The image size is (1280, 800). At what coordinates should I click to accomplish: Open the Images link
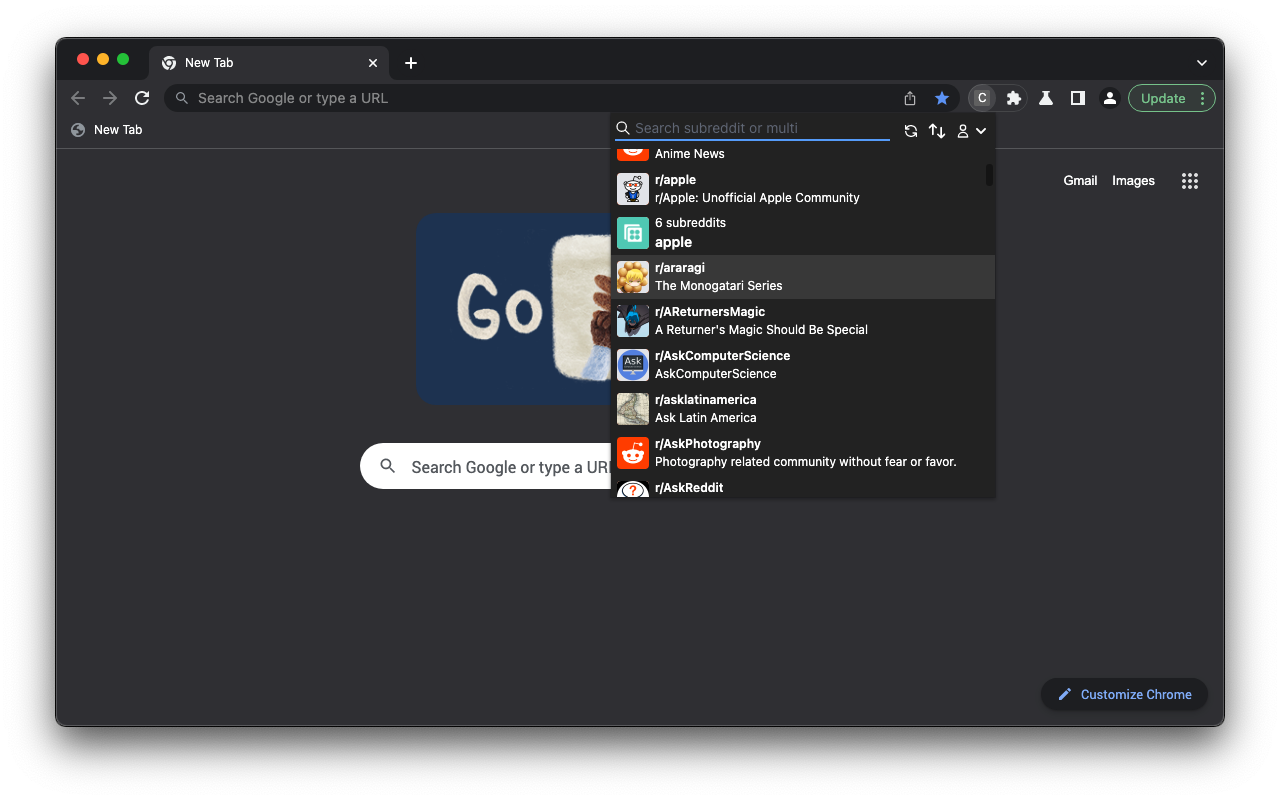[1133, 181]
